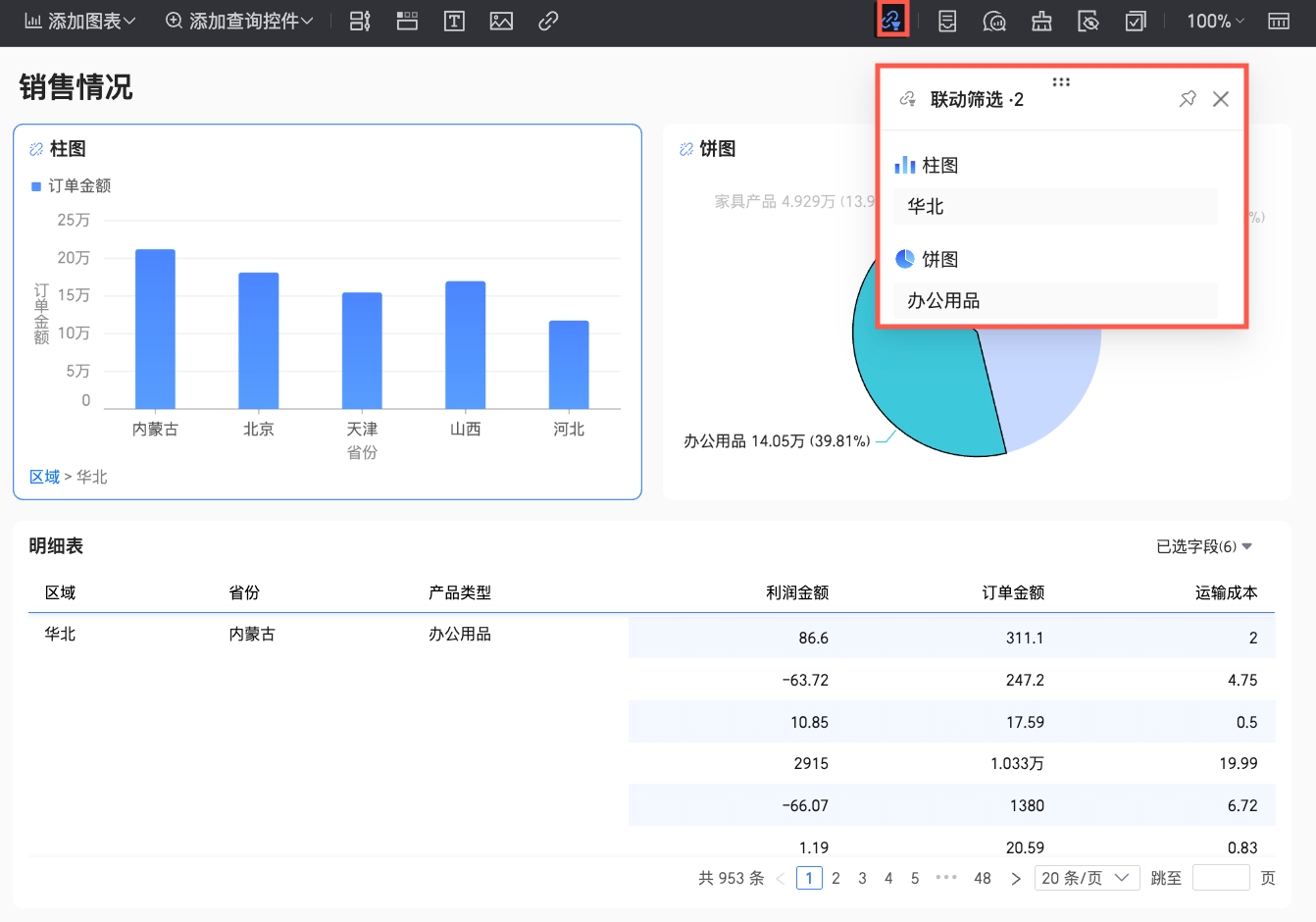1316x922 pixels.
Task: Click the 内蒙古 bar in the bar chart
Action: 155,329
